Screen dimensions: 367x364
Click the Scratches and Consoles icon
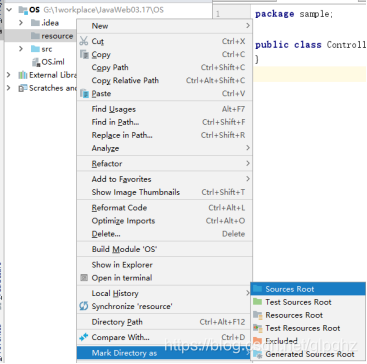pyautogui.click(x=23, y=88)
